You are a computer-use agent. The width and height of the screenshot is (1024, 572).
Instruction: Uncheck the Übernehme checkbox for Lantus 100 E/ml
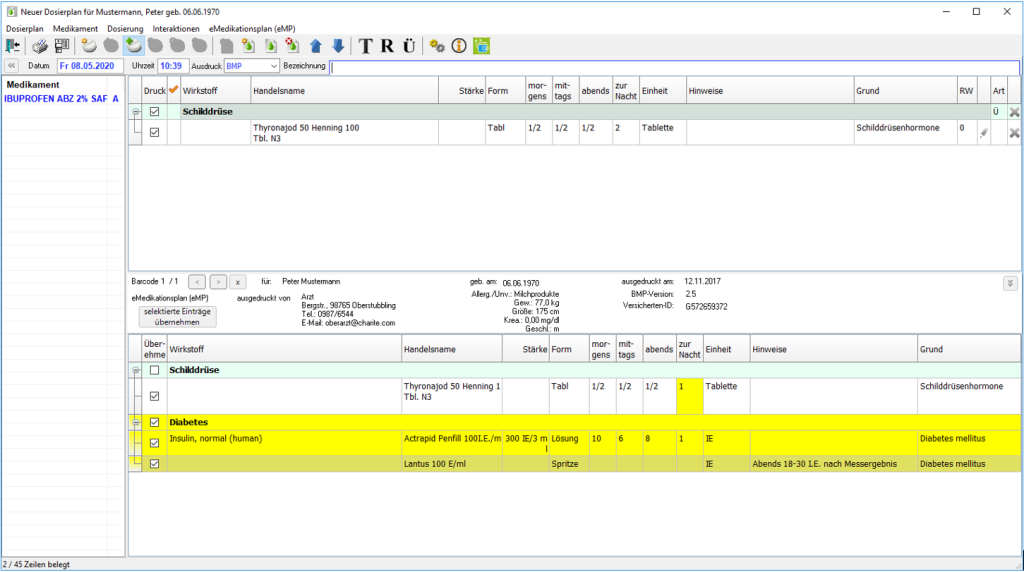(154, 464)
